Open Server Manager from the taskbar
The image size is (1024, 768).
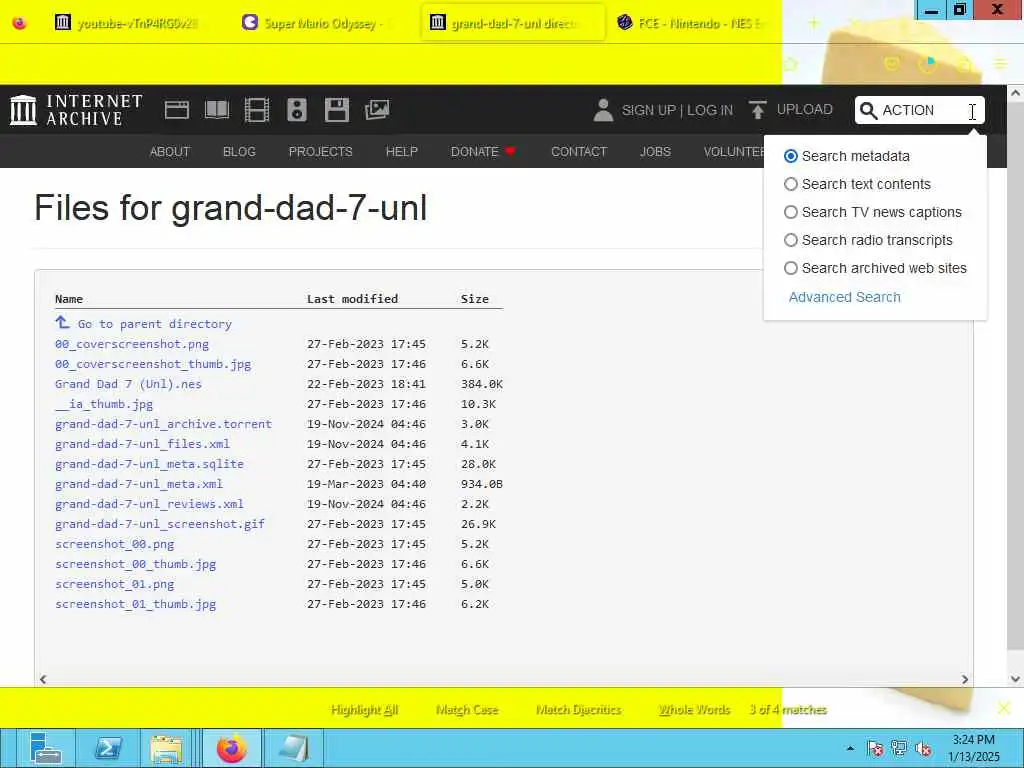[x=45, y=748]
